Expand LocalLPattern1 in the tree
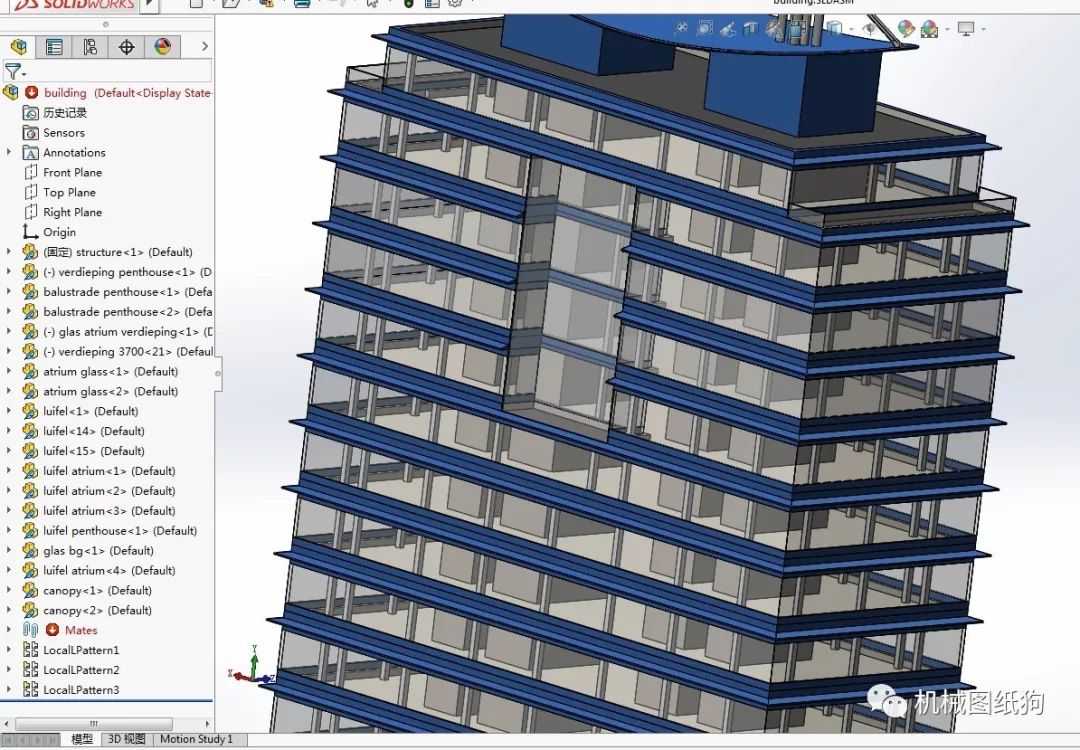This screenshot has width=1080, height=750. pyautogui.click(x=8, y=649)
